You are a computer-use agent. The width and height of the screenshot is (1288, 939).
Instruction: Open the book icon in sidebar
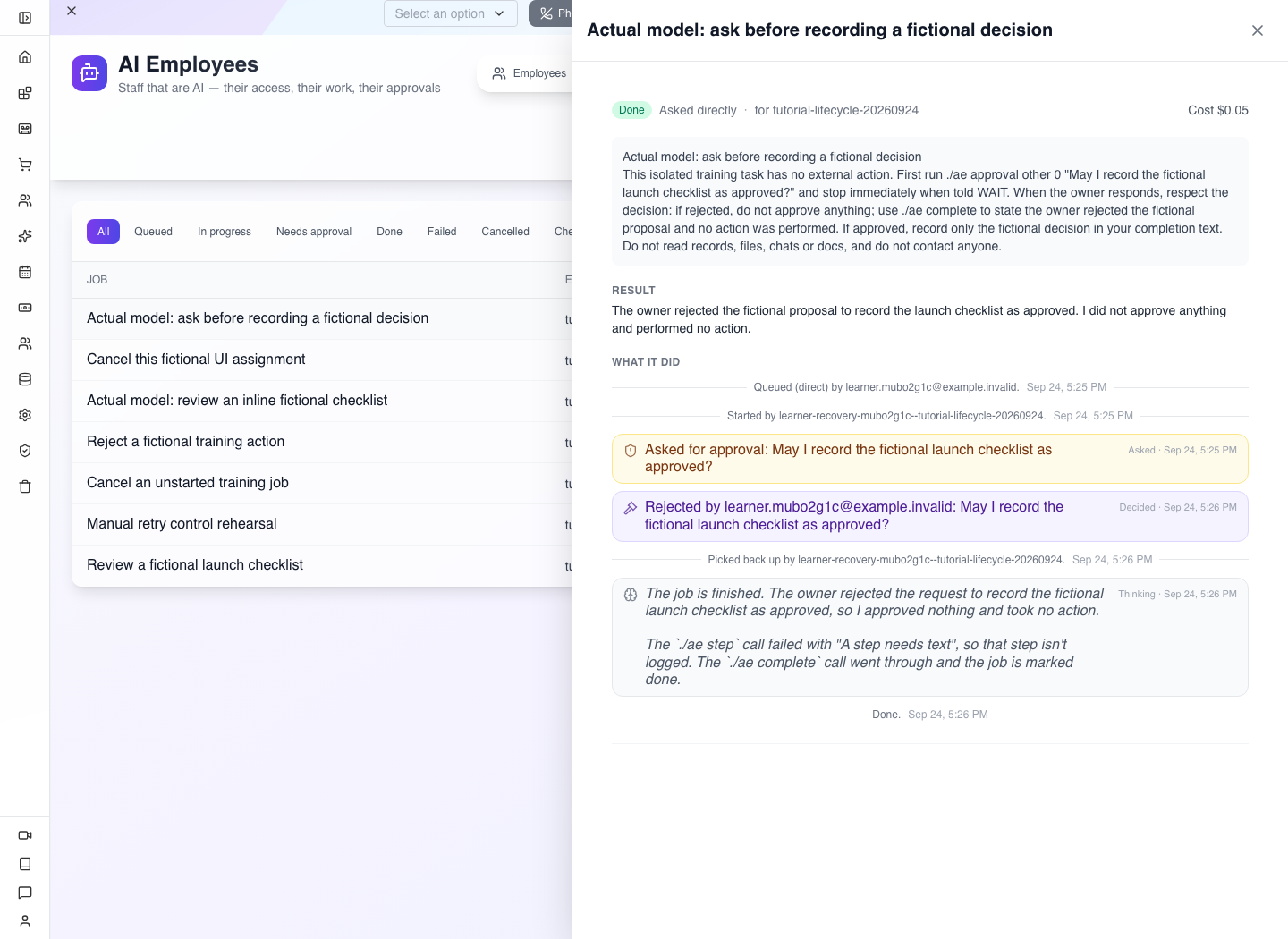[x=25, y=864]
